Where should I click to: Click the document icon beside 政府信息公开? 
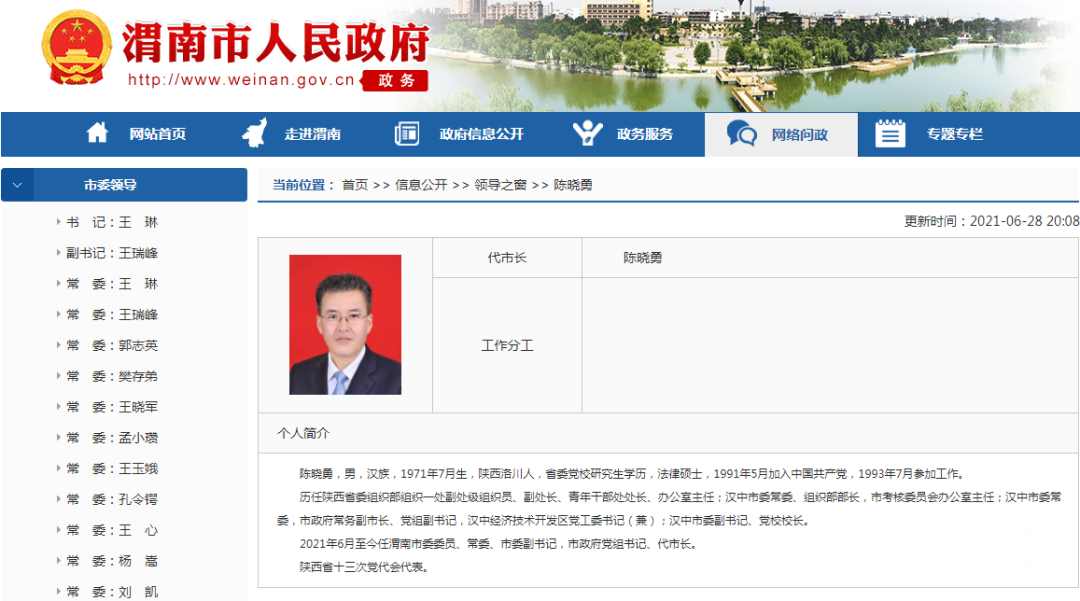[407, 134]
